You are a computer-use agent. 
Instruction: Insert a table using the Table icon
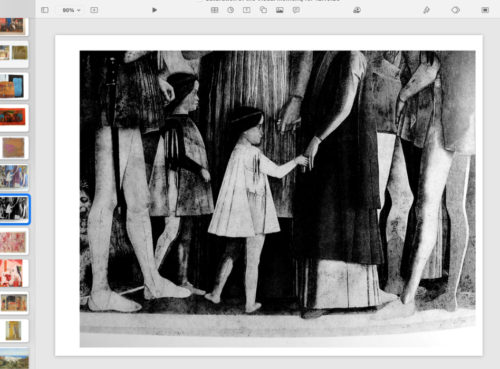(215, 10)
